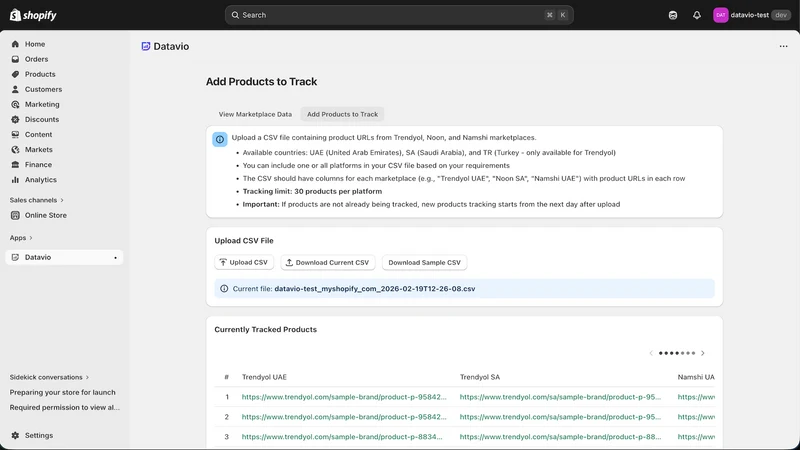Click the notifications bell icon
Image resolution: width=800 pixels, height=450 pixels.
coord(696,15)
